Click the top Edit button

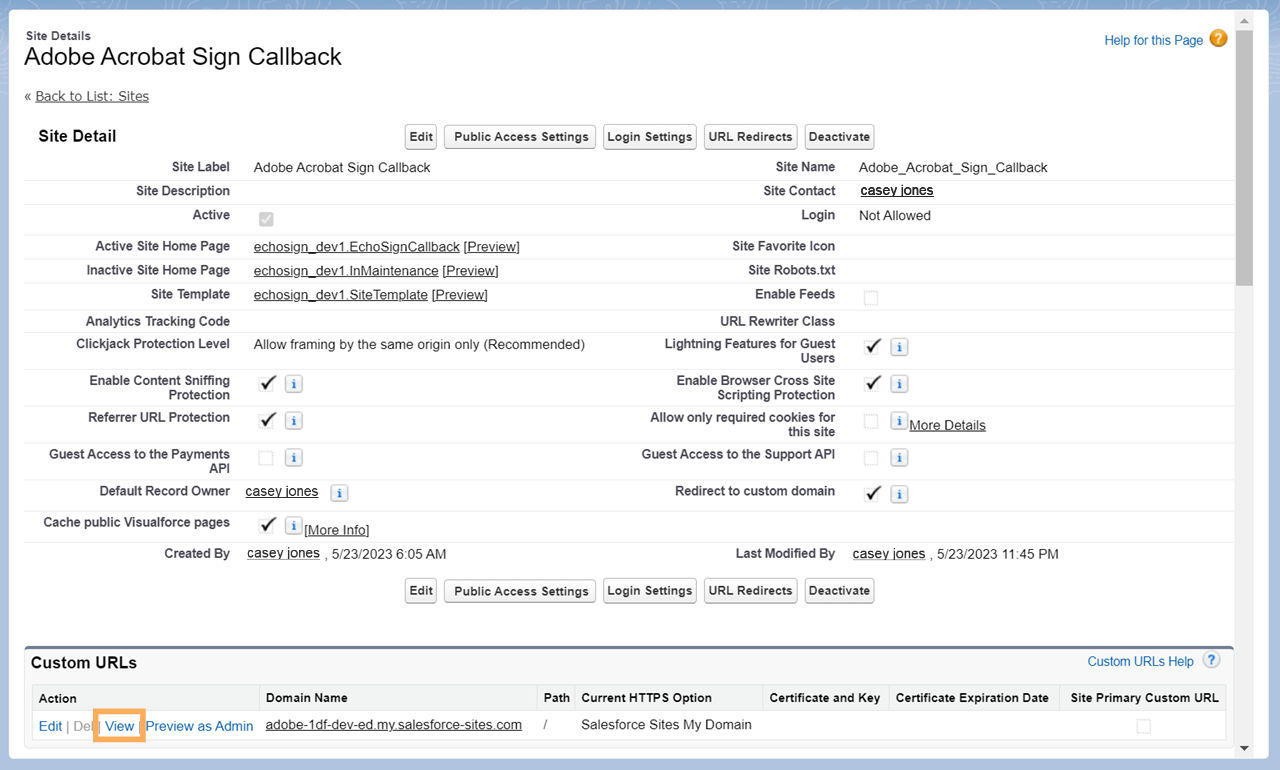tap(421, 137)
